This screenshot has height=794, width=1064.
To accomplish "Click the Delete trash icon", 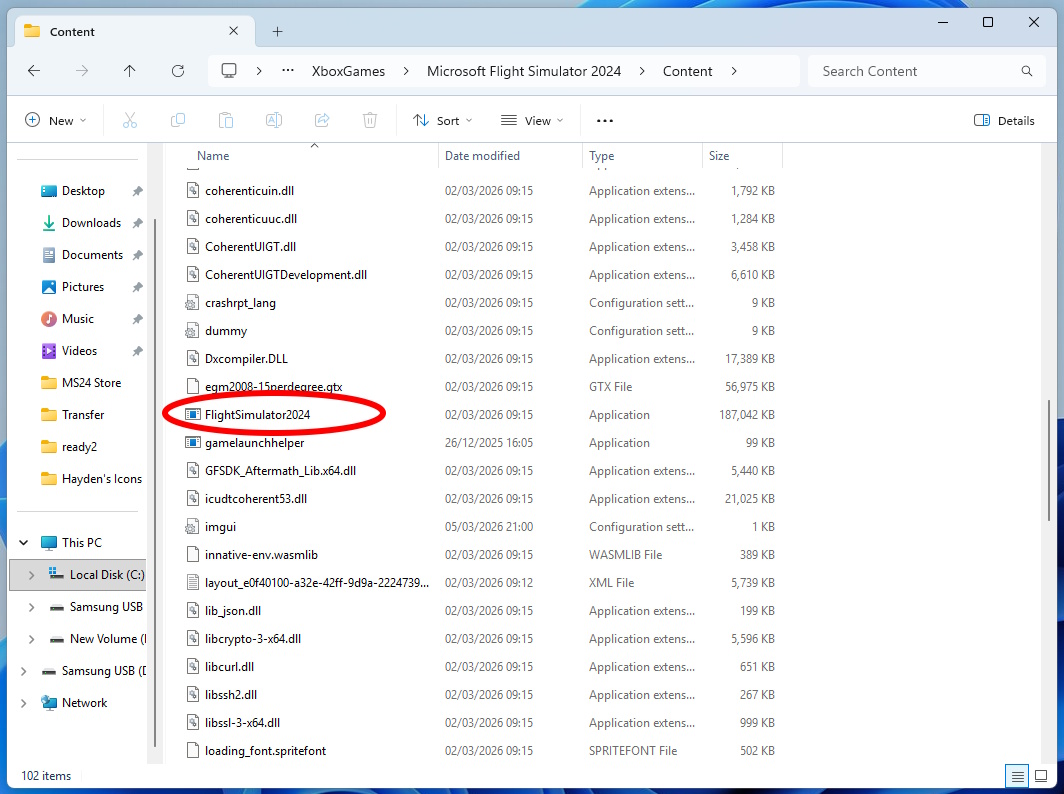I will pos(370,121).
